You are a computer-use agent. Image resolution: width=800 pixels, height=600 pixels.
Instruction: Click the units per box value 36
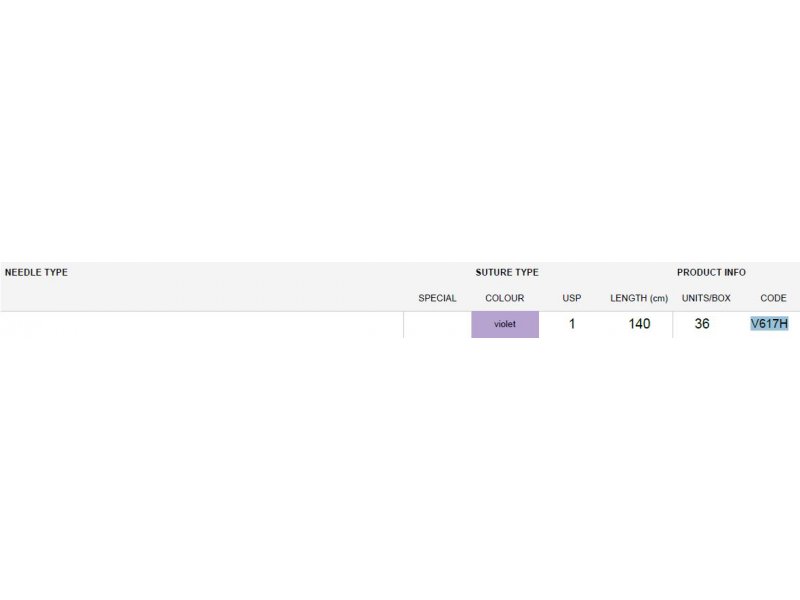pyautogui.click(x=702, y=323)
